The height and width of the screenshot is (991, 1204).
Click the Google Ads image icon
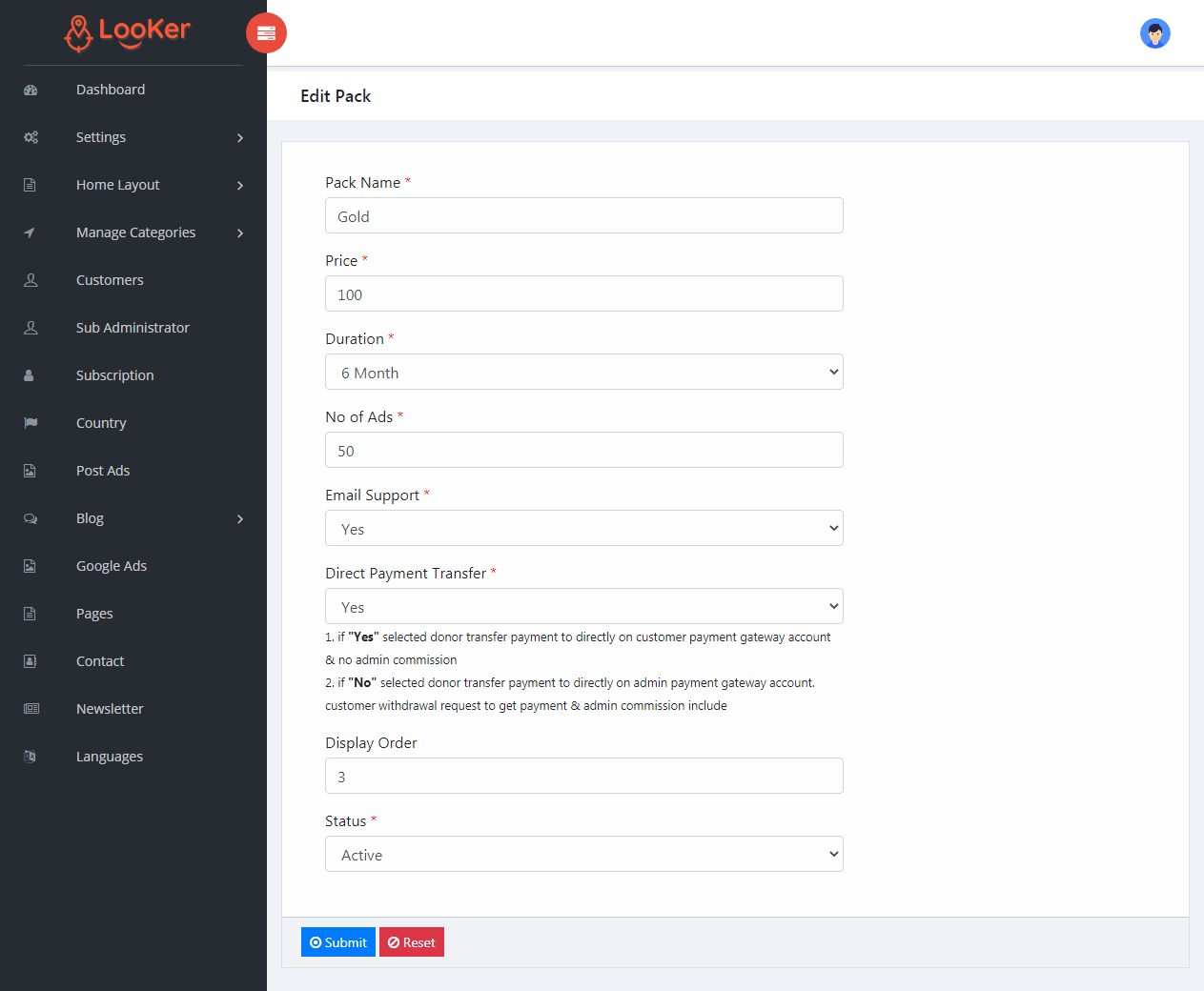(x=30, y=566)
